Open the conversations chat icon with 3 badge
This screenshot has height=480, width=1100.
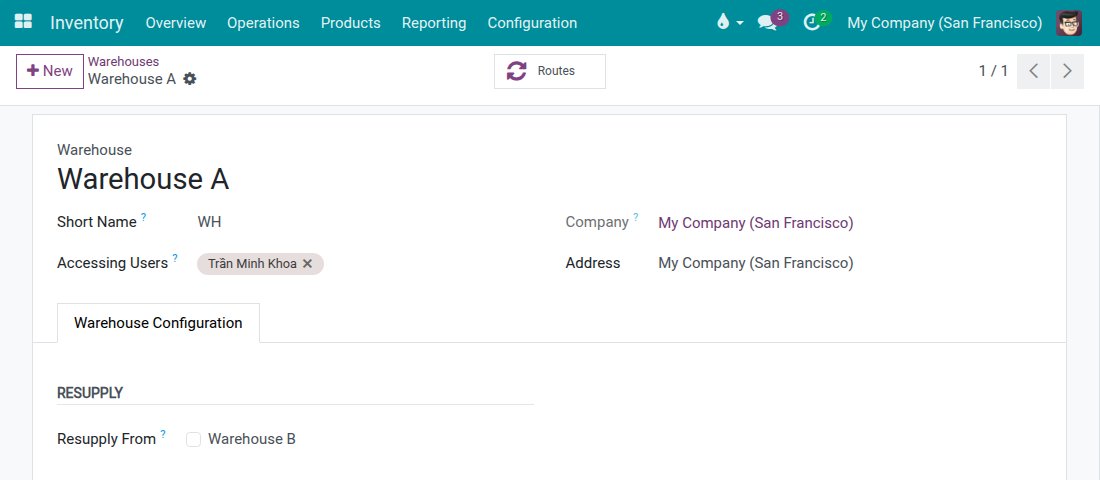tap(767, 23)
